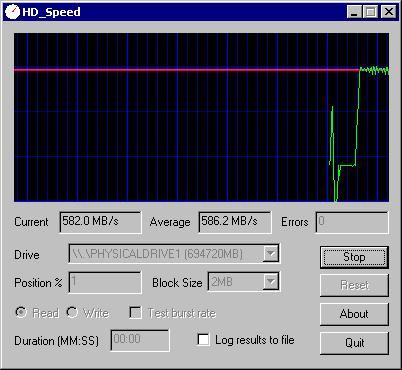Stop the running speed test
The height and width of the screenshot is (370, 402).
click(x=354, y=257)
